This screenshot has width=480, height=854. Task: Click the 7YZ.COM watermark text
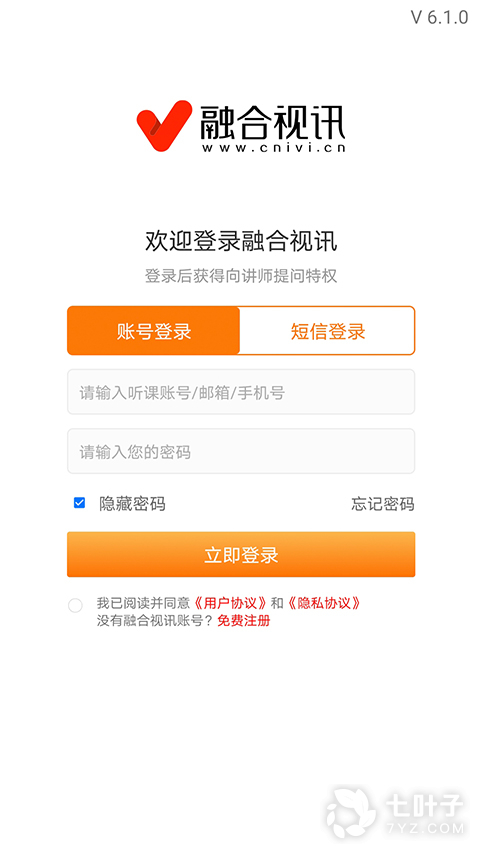point(425,828)
